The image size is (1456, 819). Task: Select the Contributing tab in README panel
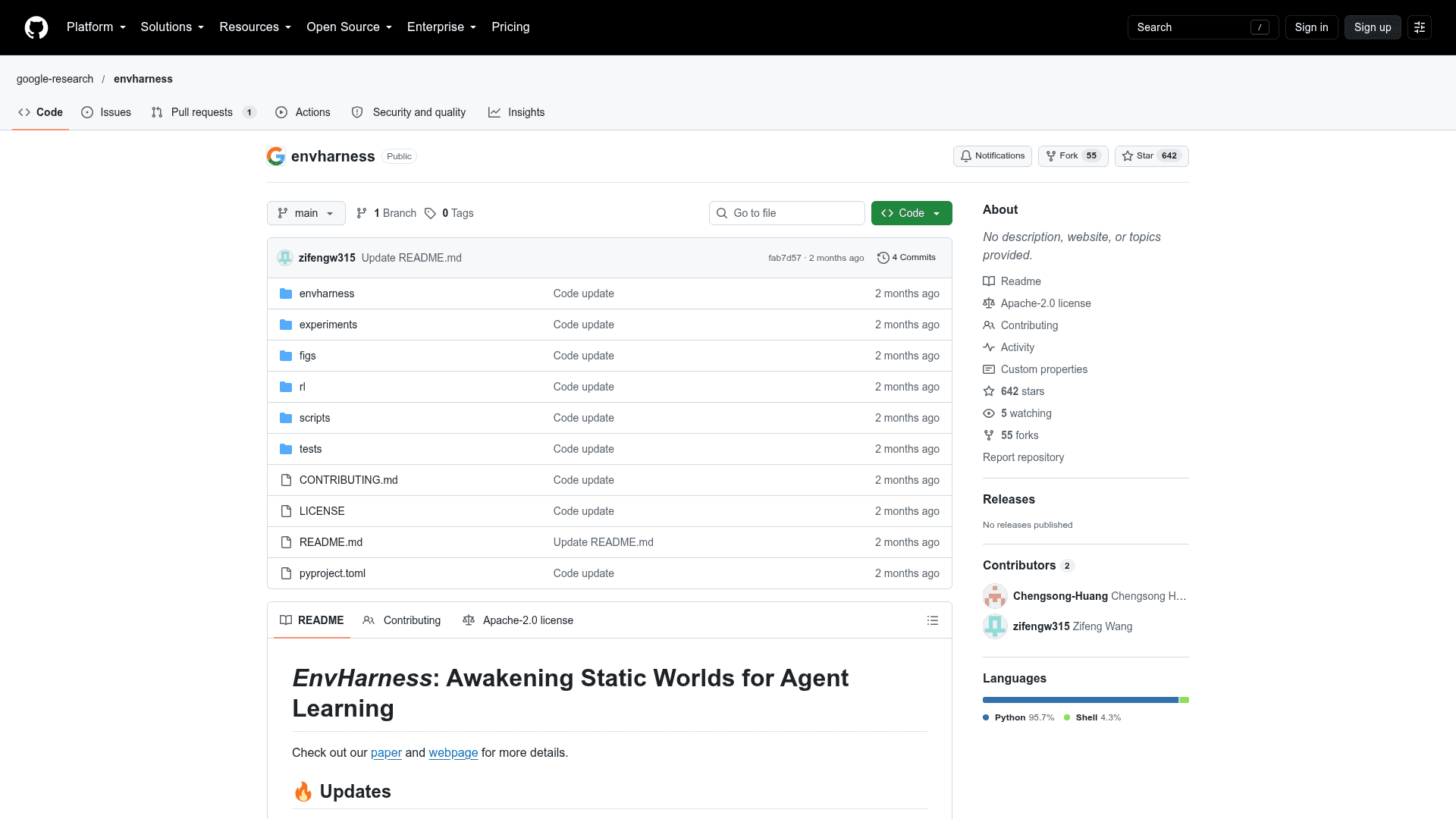click(x=402, y=620)
